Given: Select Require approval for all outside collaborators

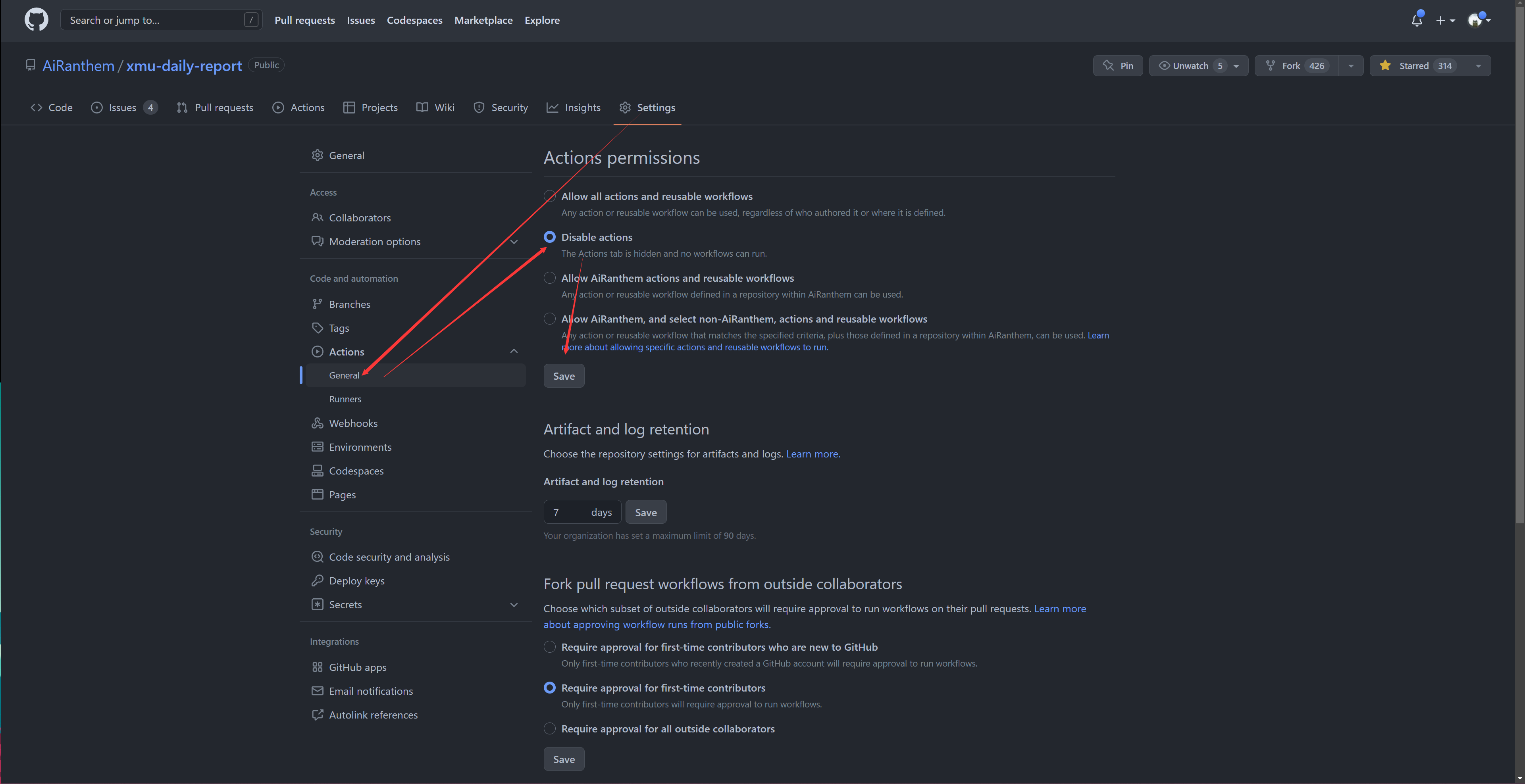Looking at the screenshot, I should pos(549,728).
